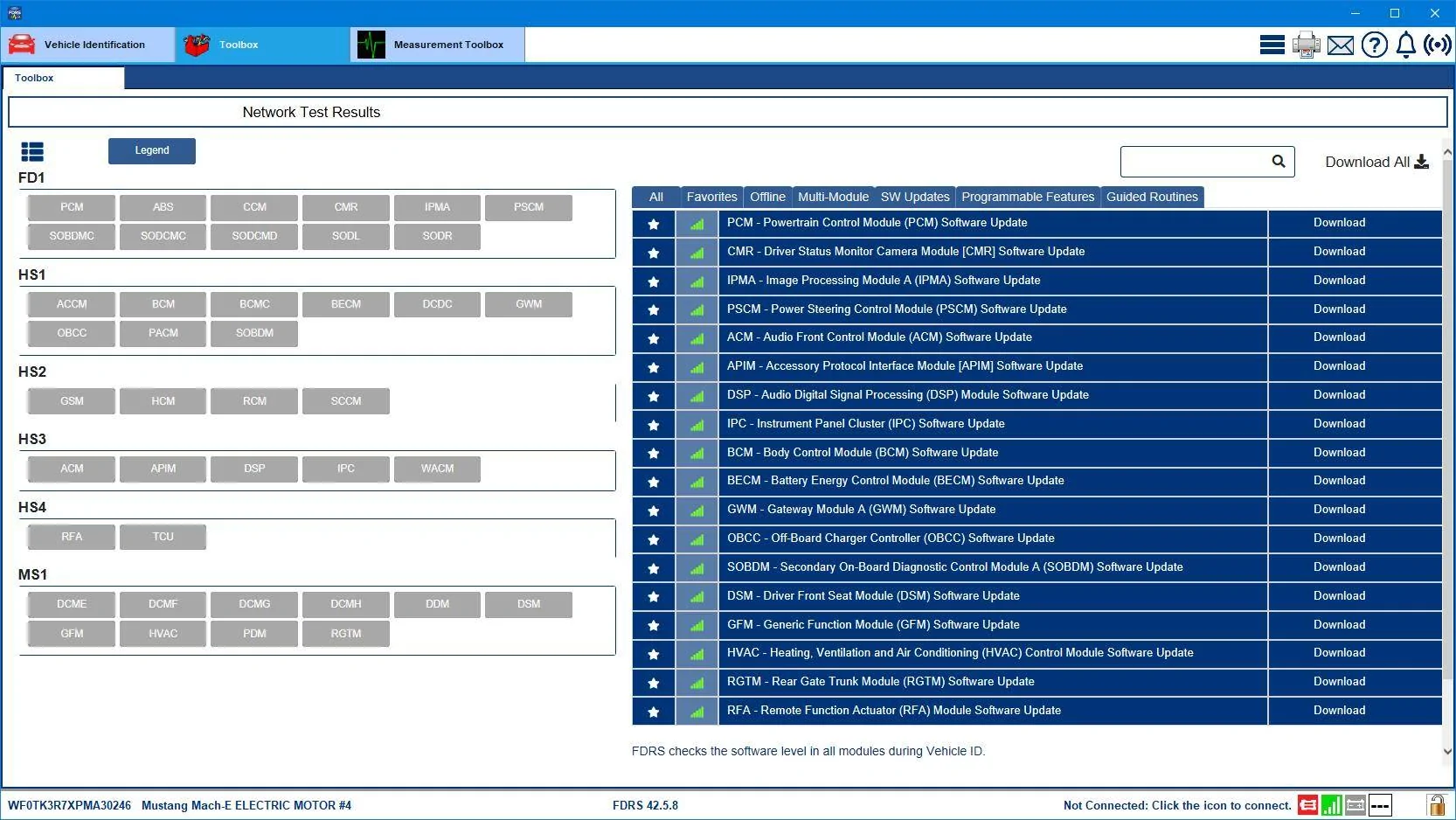Star the BECM Battery Energy Control row
Image resolution: width=1456 pixels, height=820 pixels.
coord(654,482)
